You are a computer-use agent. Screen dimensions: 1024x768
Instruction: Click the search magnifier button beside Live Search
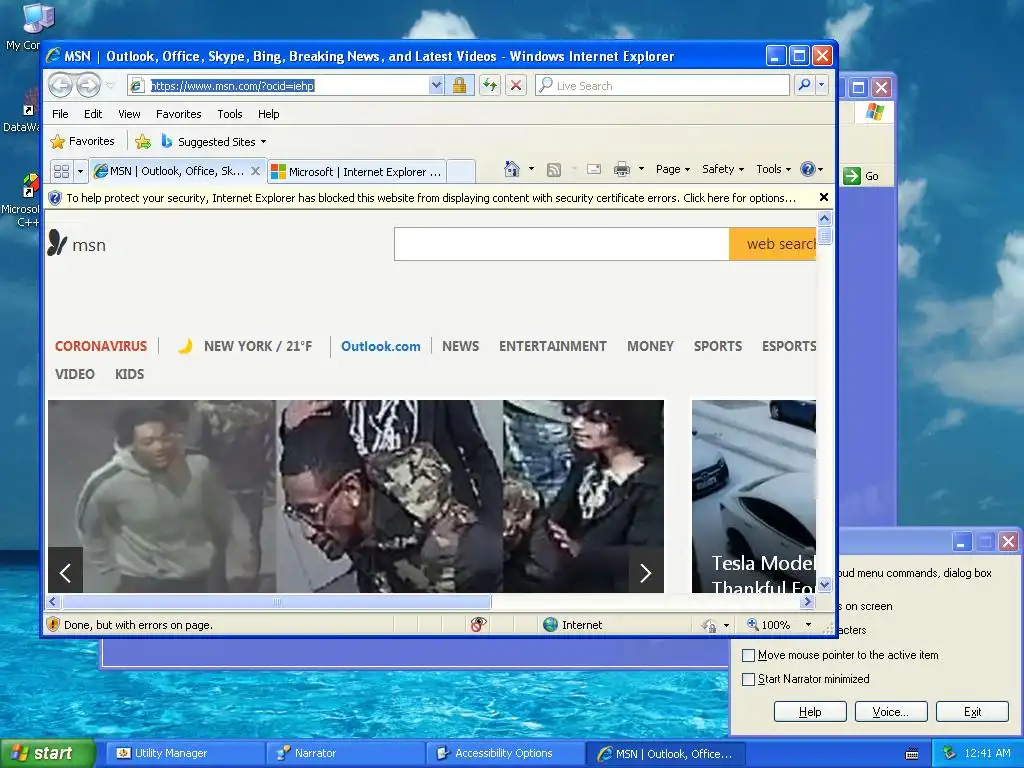[805, 86]
